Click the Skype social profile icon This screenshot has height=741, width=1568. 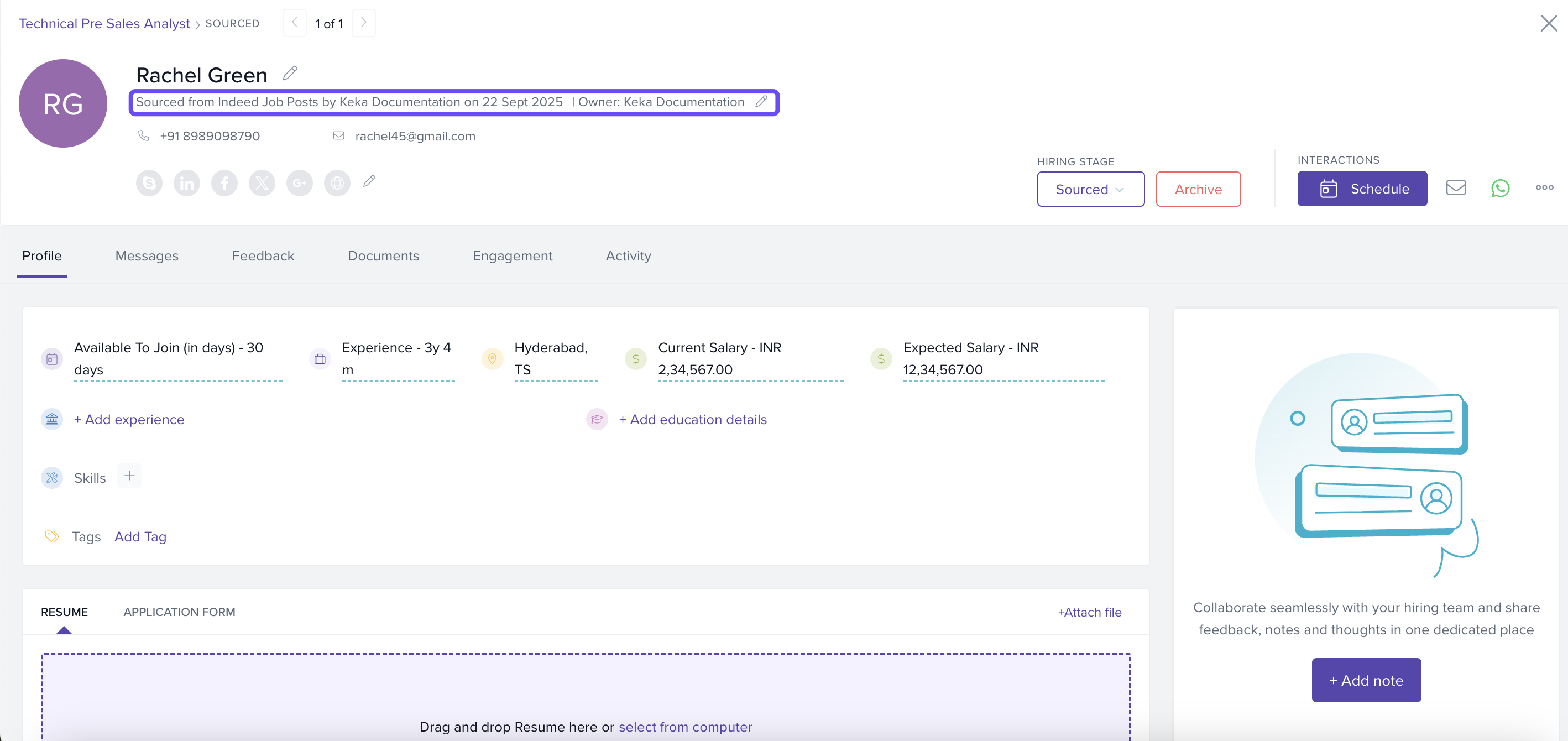[149, 182]
